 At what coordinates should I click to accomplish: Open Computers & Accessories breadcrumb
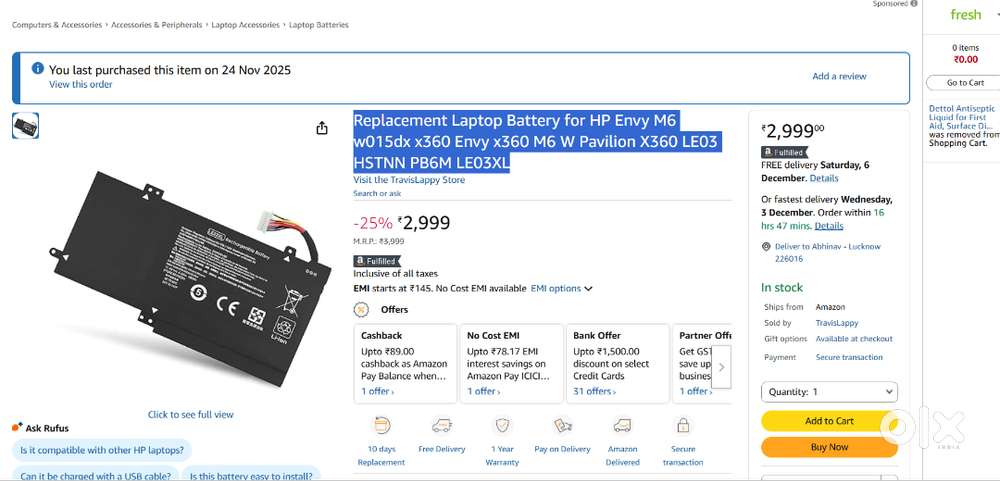coord(56,25)
